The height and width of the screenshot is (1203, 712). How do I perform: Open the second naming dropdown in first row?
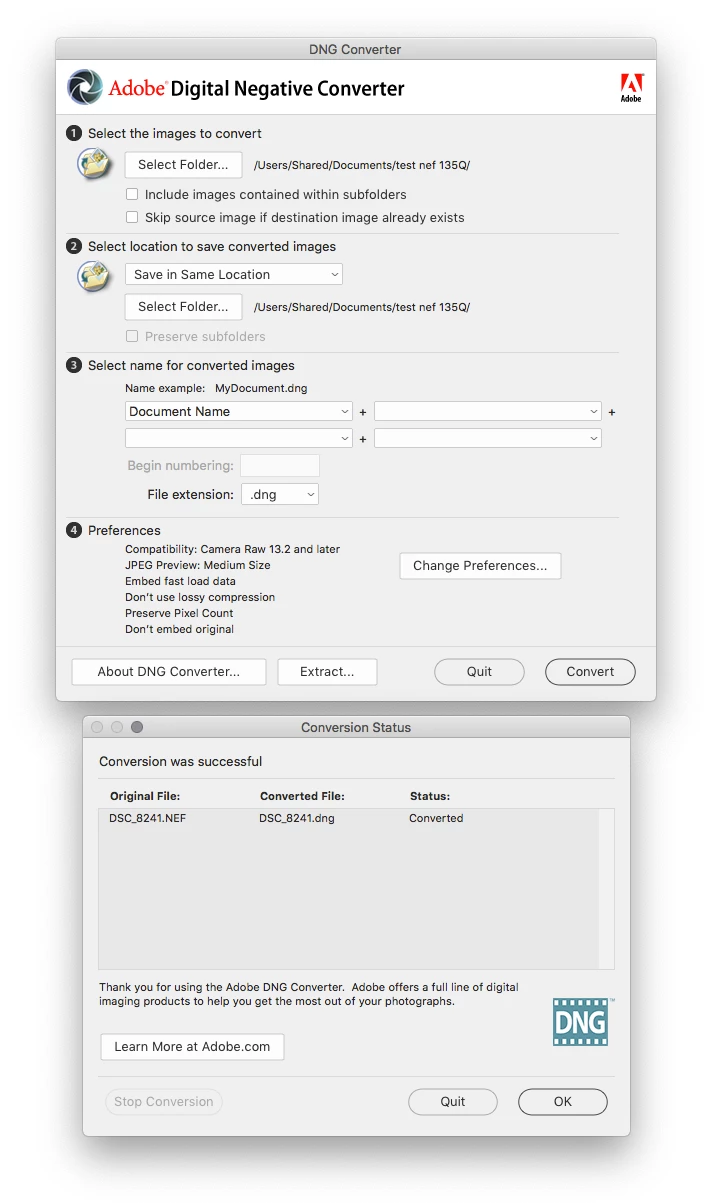[488, 412]
